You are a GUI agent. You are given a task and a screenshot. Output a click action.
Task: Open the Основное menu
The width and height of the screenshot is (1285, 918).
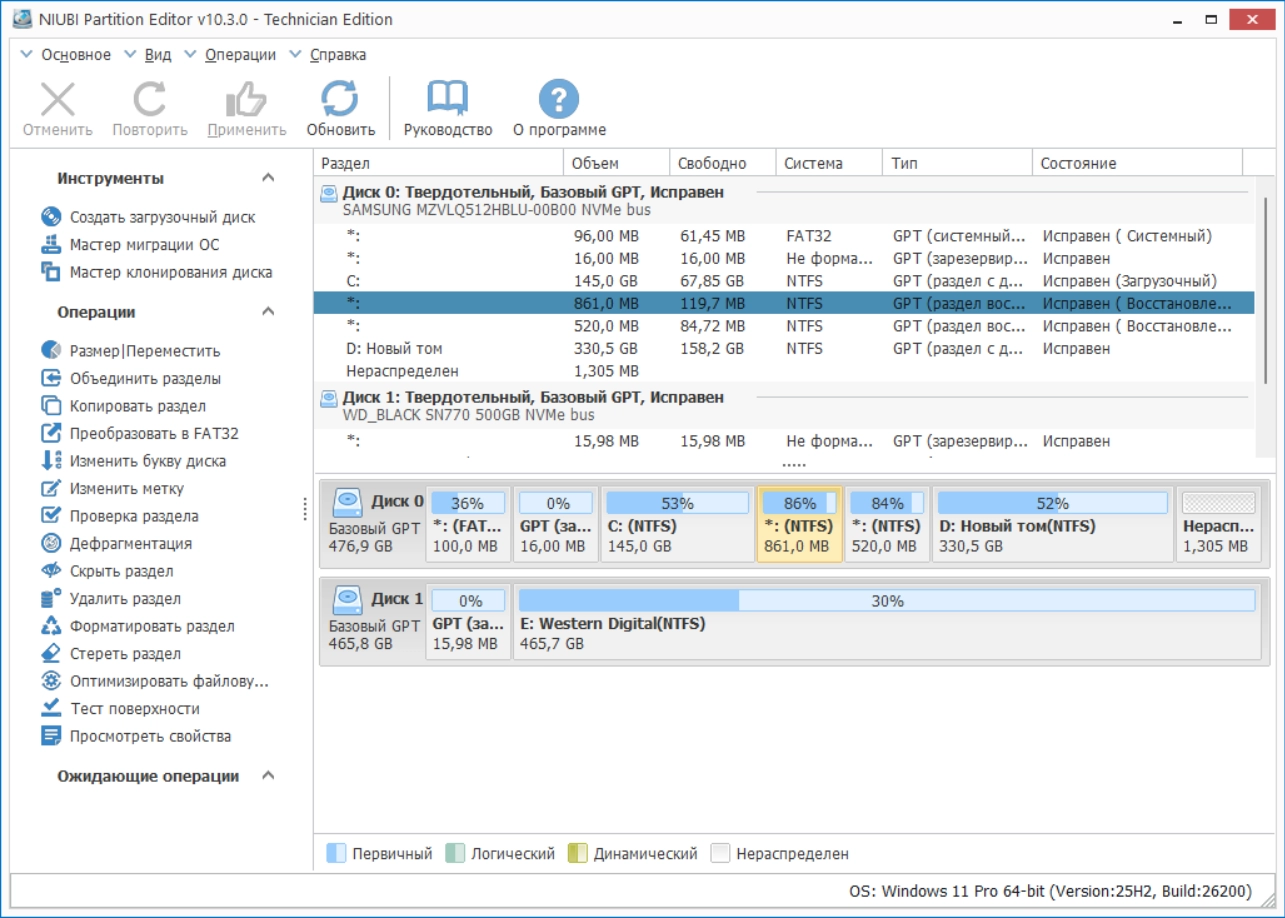(x=76, y=55)
